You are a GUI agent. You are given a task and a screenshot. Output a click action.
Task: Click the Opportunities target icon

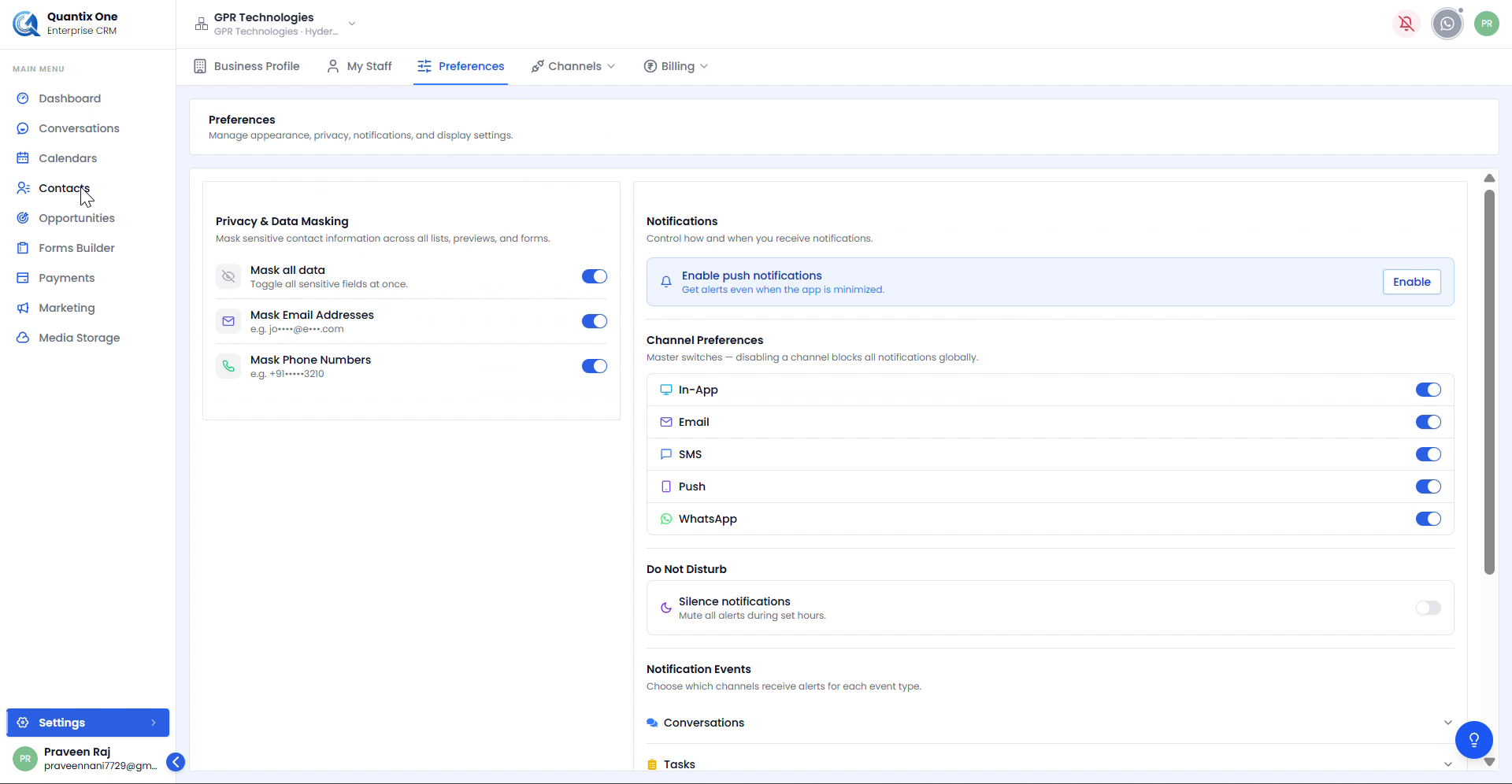click(23, 218)
